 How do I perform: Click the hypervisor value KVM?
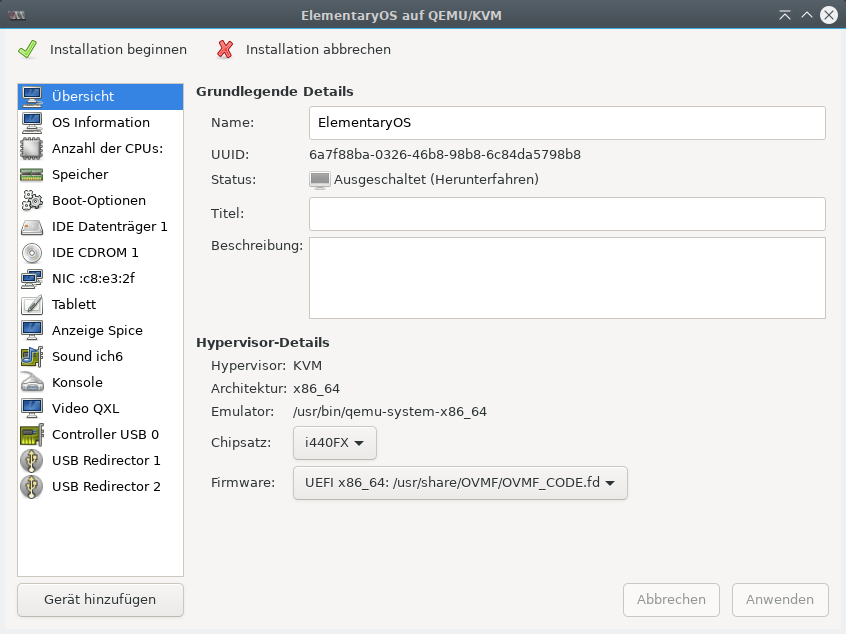308,366
